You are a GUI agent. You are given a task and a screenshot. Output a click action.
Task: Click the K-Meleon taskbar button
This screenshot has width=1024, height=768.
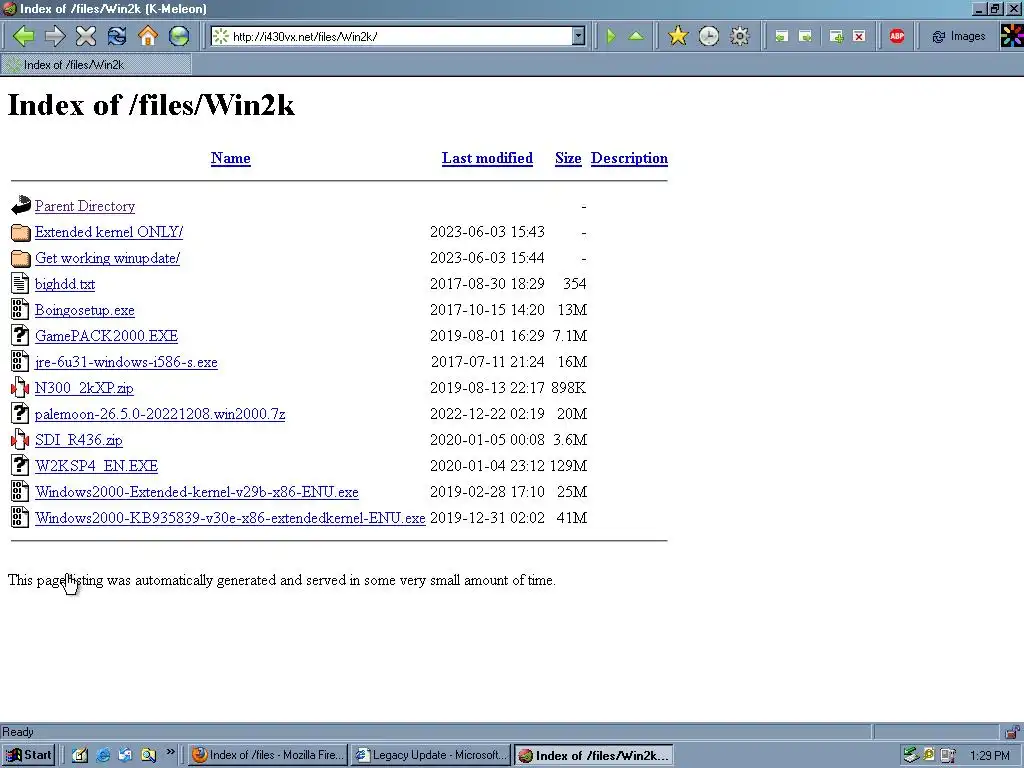(x=593, y=756)
